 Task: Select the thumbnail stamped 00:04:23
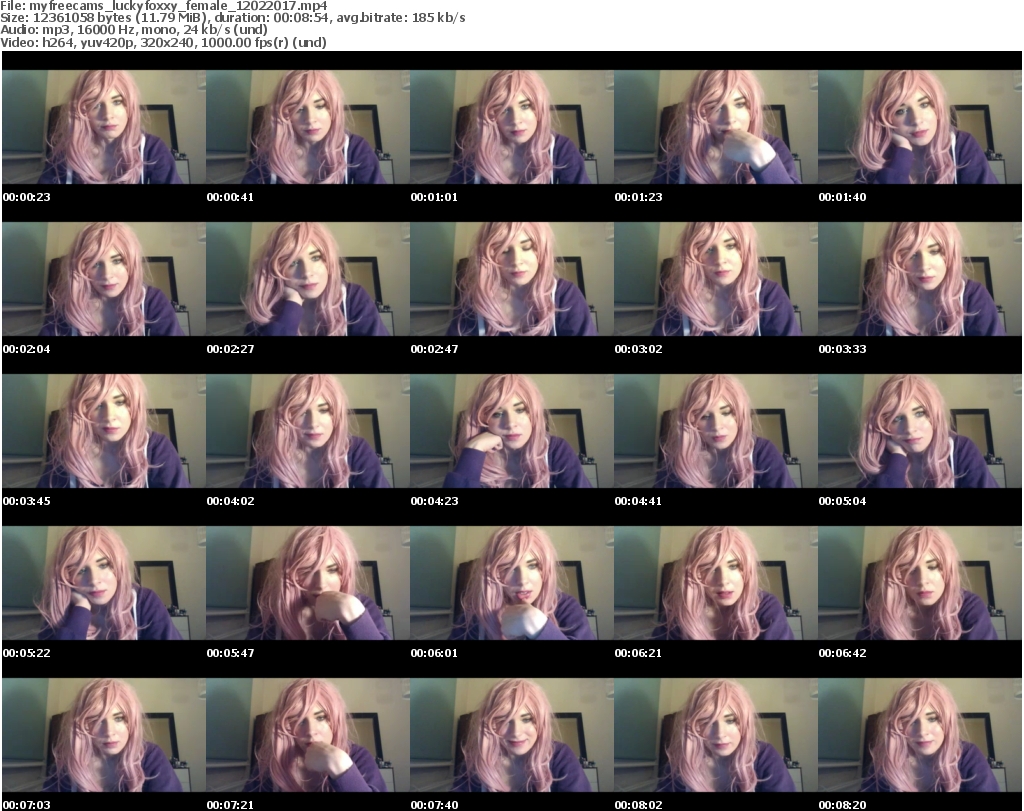(x=512, y=432)
